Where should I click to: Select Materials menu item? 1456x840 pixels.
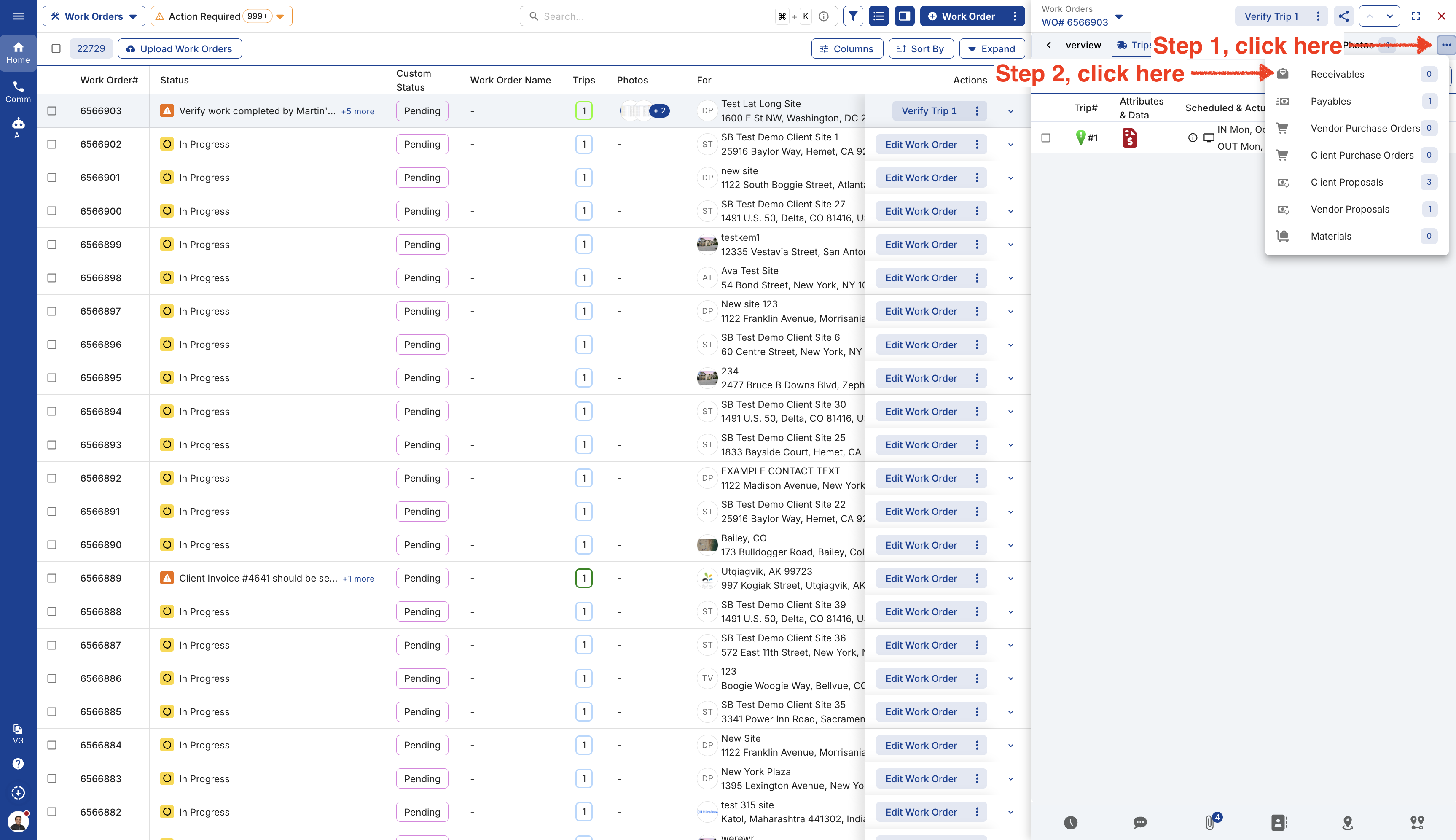pos(1356,236)
